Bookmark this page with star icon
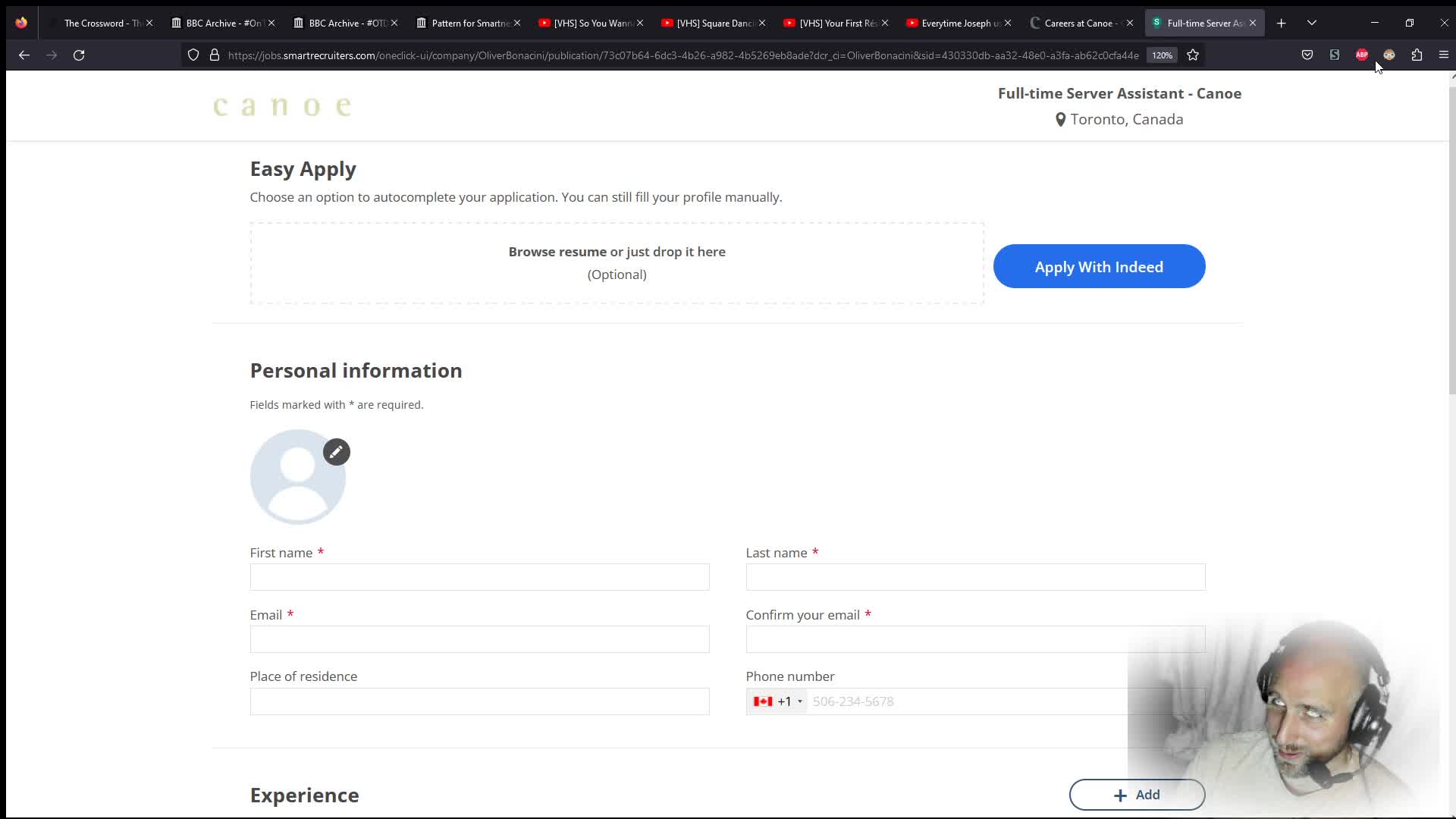This screenshot has height=819, width=1456. click(x=1193, y=55)
